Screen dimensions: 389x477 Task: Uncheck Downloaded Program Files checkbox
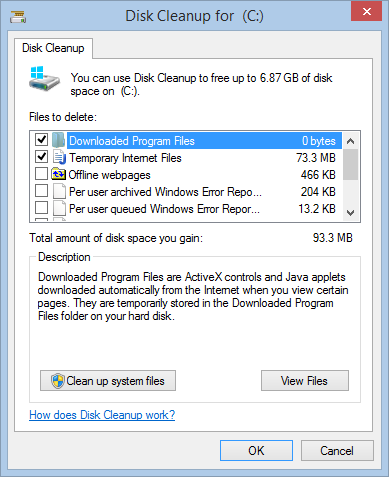(x=41, y=140)
